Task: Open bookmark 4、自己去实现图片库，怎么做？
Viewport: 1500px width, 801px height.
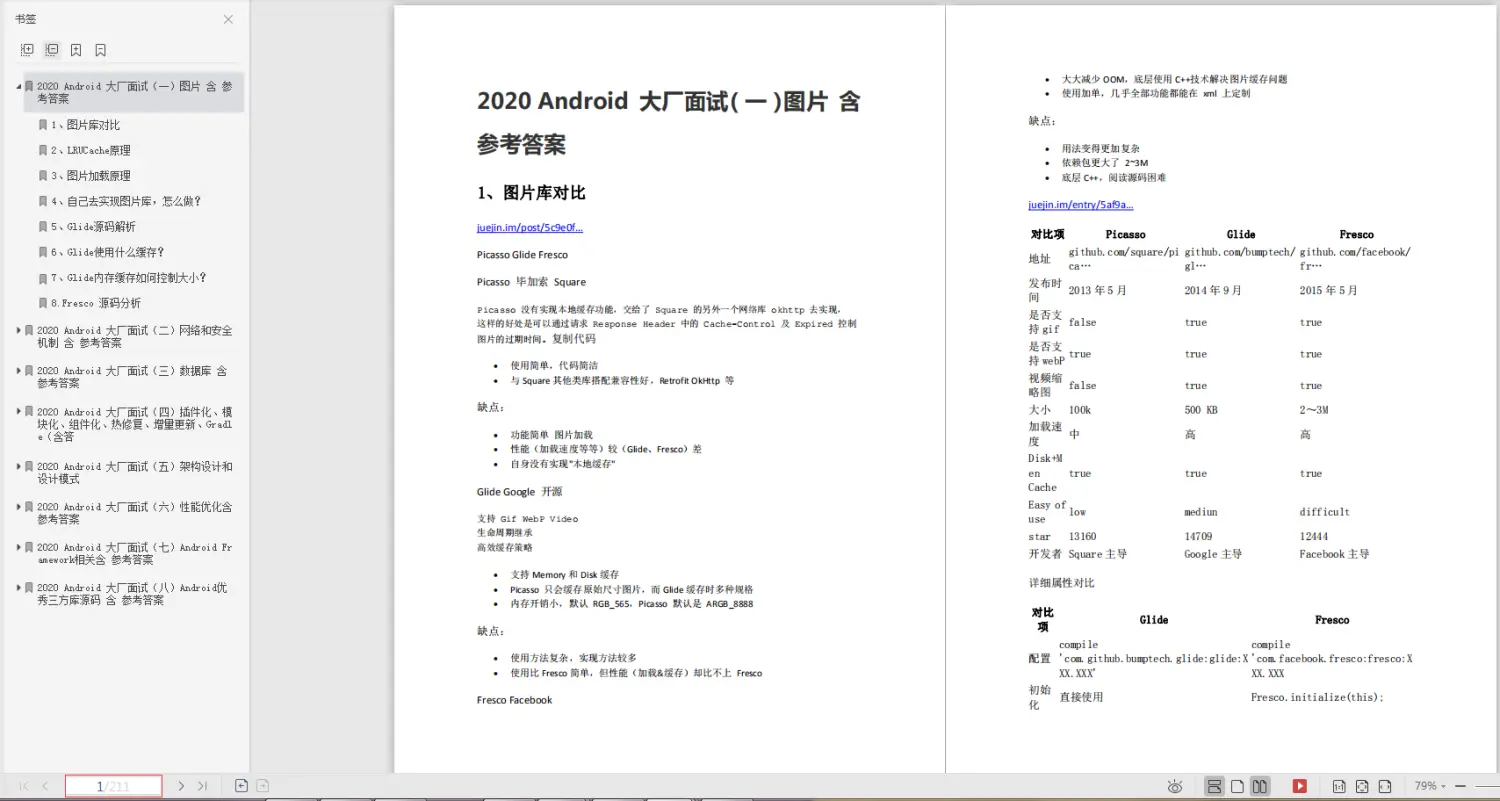Action: [126, 201]
